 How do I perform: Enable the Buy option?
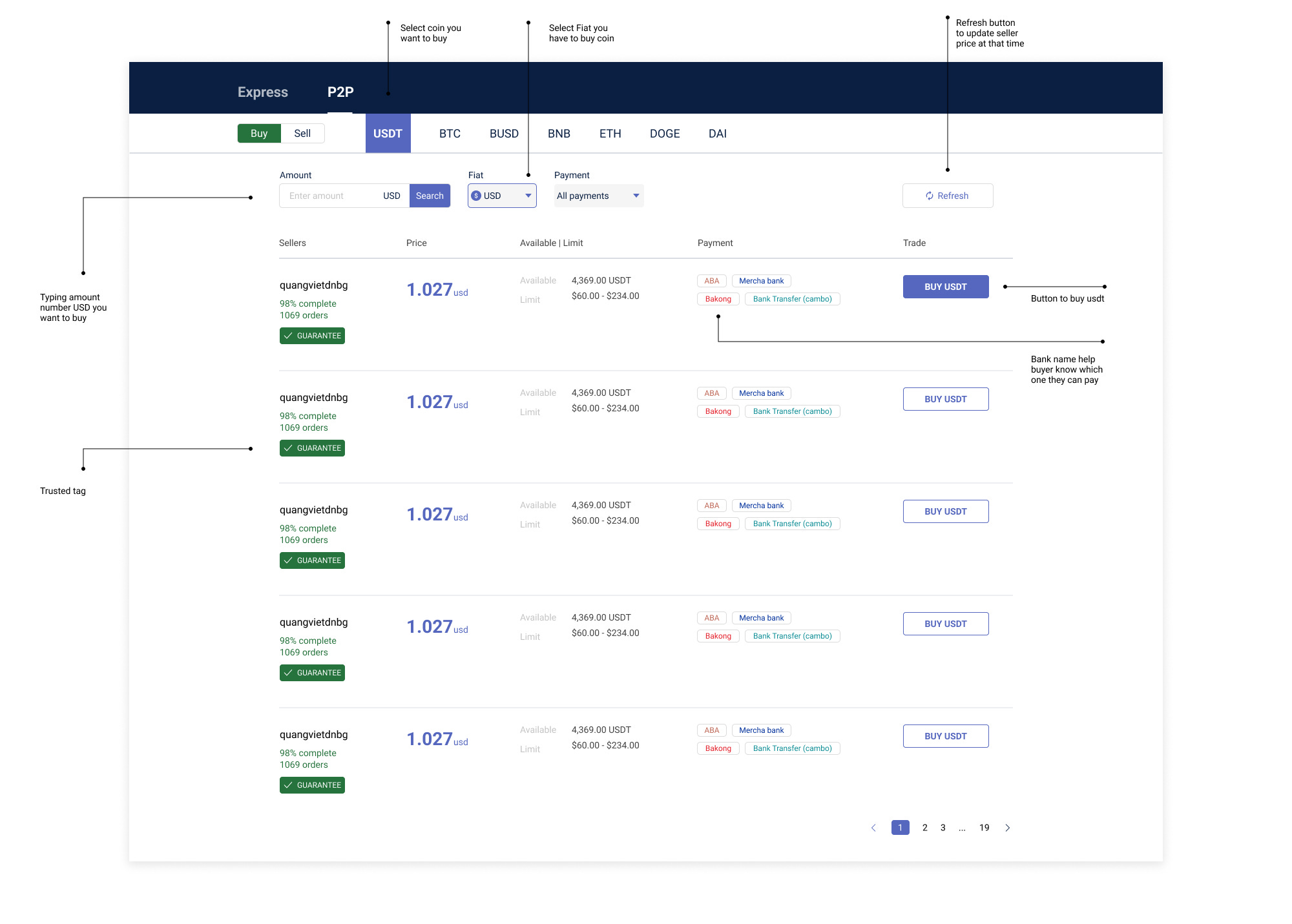pyautogui.click(x=259, y=133)
